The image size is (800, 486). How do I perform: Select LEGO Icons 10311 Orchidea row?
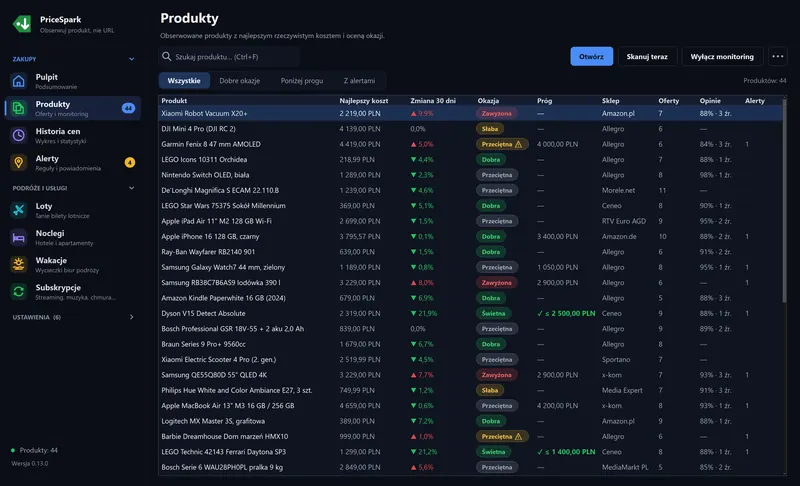(470, 160)
